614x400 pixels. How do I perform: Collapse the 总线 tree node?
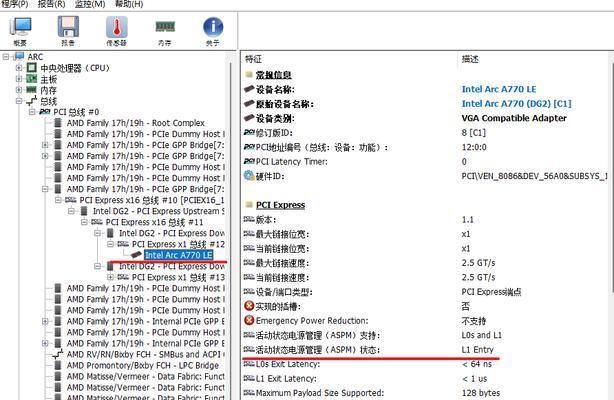point(19,101)
